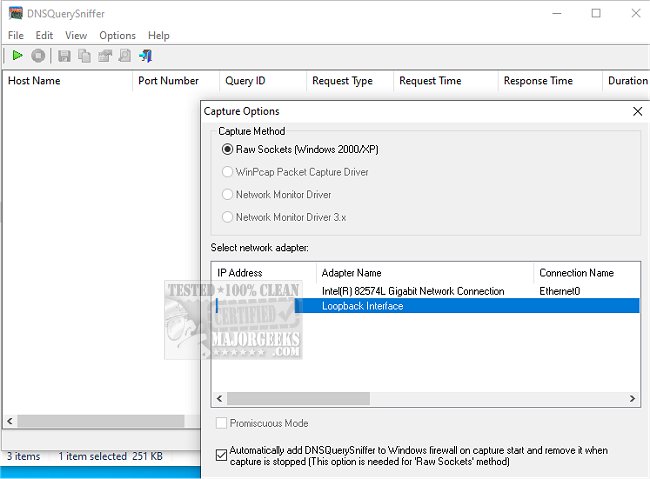650x479 pixels.
Task: Click the Save floppy disk toolbar icon
Action: 64,56
